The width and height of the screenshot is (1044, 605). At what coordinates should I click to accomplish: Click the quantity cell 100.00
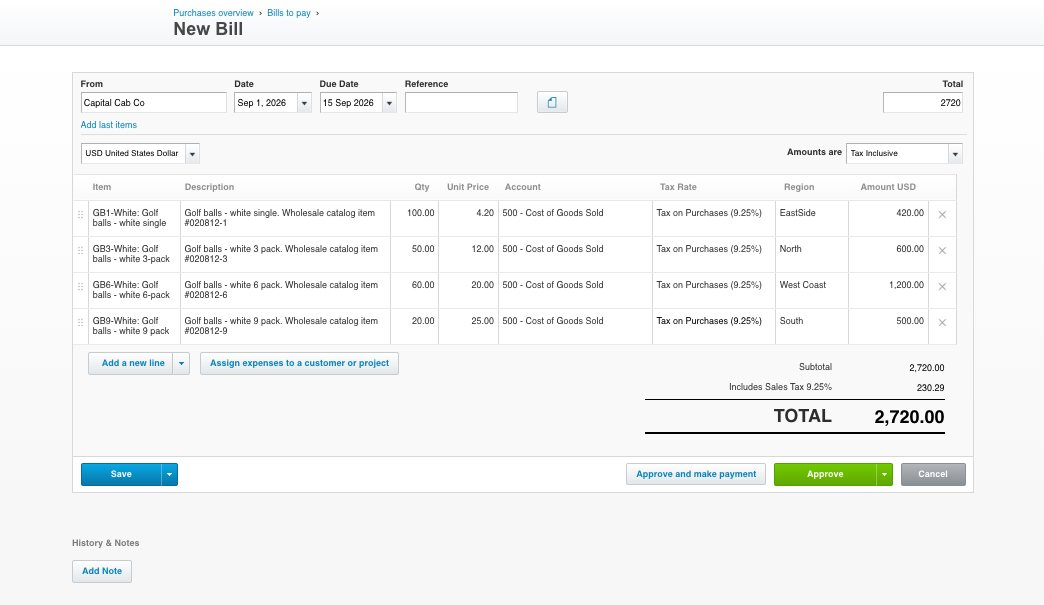[415, 218]
